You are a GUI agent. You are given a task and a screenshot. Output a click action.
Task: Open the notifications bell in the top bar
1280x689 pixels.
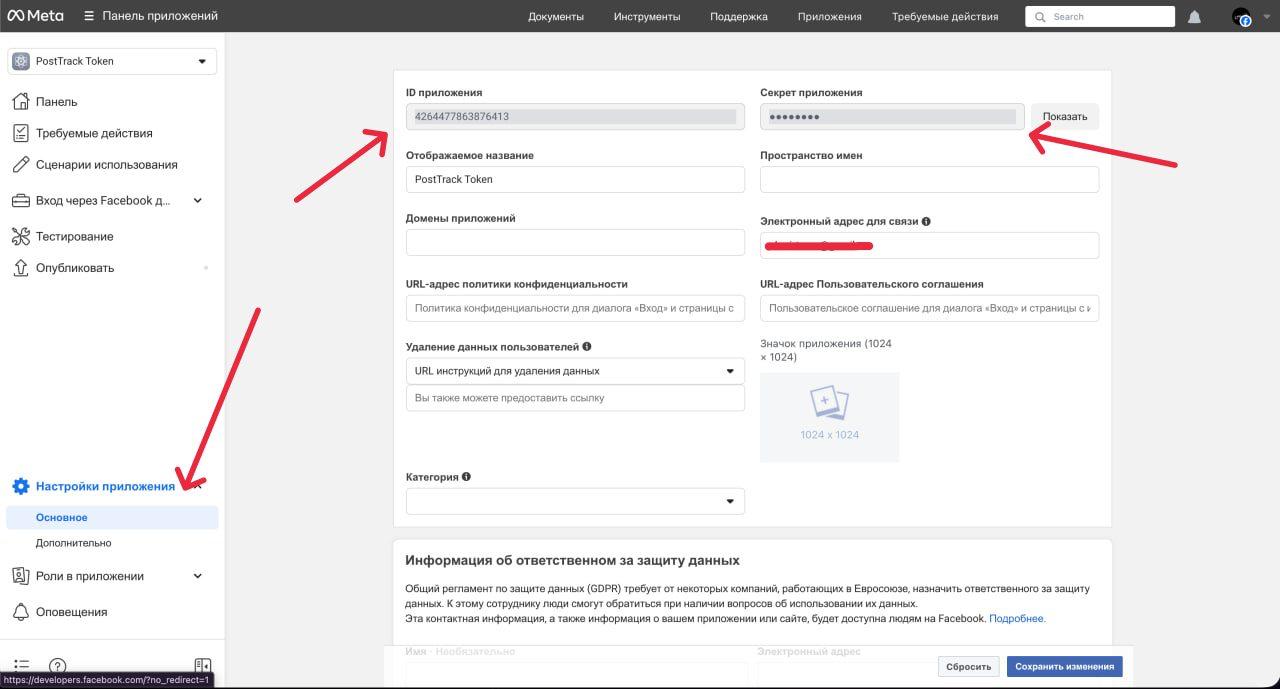click(1195, 16)
